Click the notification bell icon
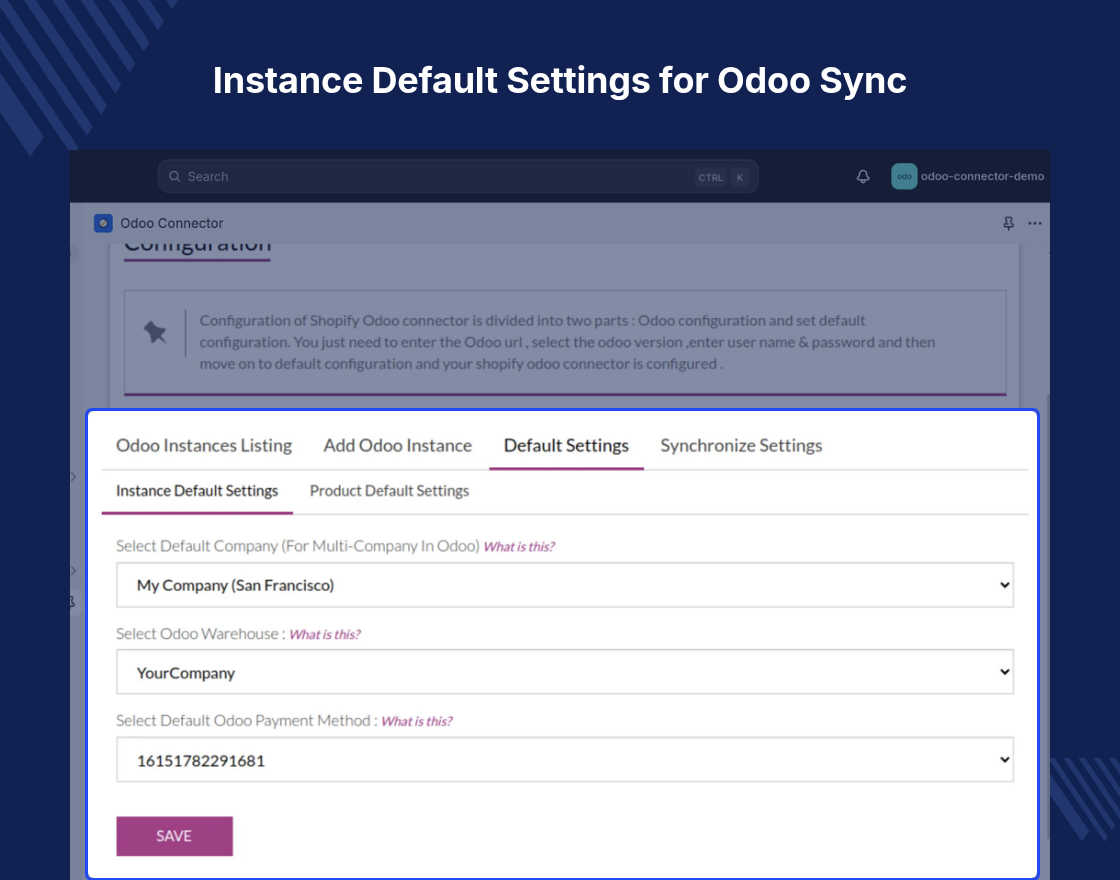The image size is (1120, 880). [863, 176]
